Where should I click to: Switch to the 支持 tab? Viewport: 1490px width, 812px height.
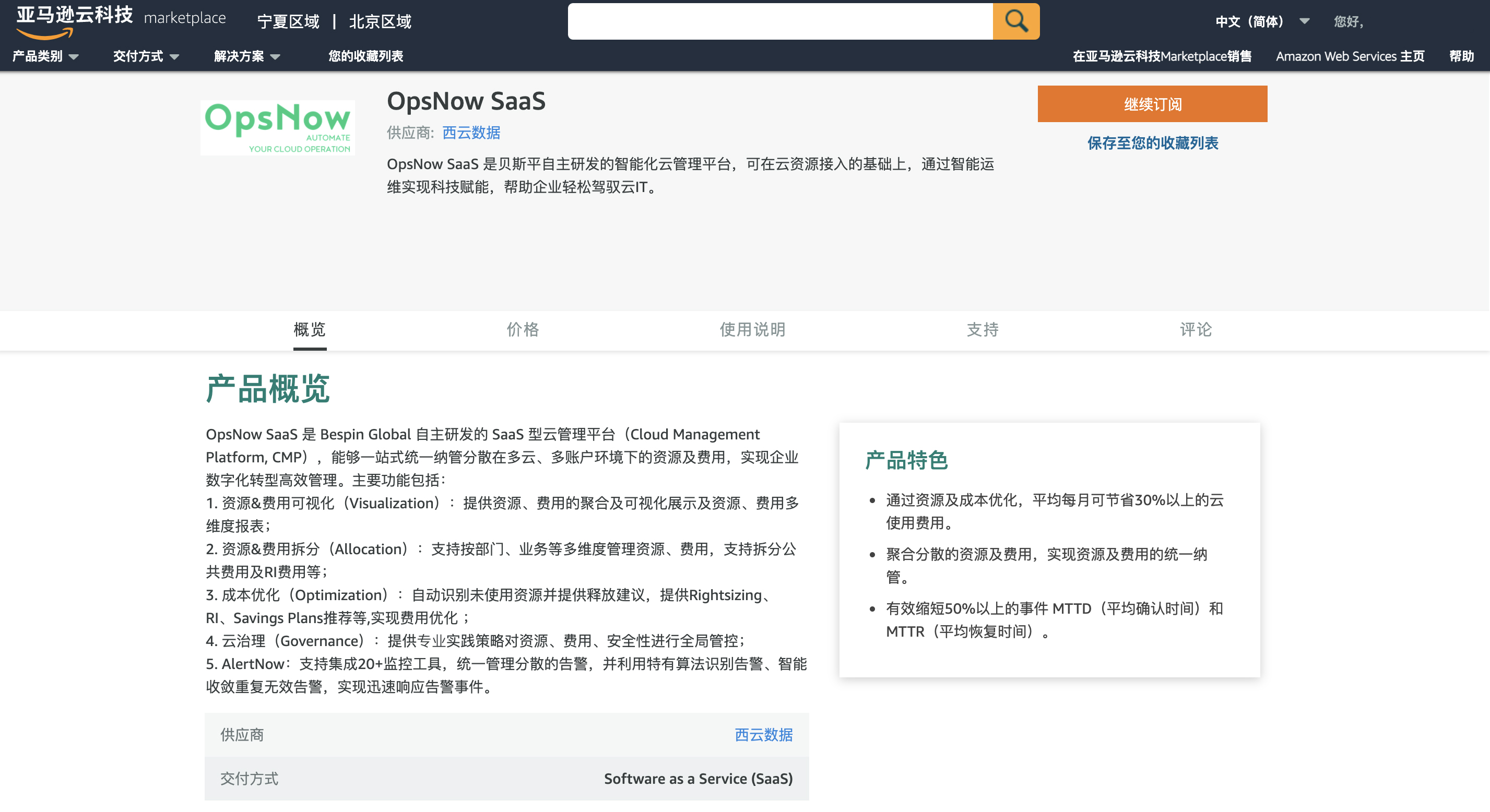983,330
